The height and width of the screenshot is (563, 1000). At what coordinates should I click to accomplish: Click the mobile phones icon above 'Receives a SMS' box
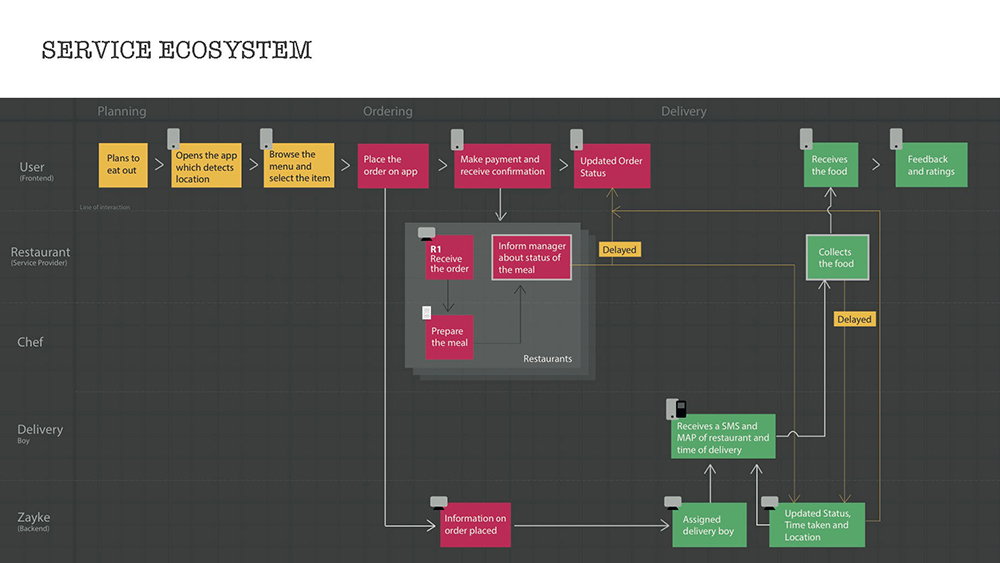(676, 409)
